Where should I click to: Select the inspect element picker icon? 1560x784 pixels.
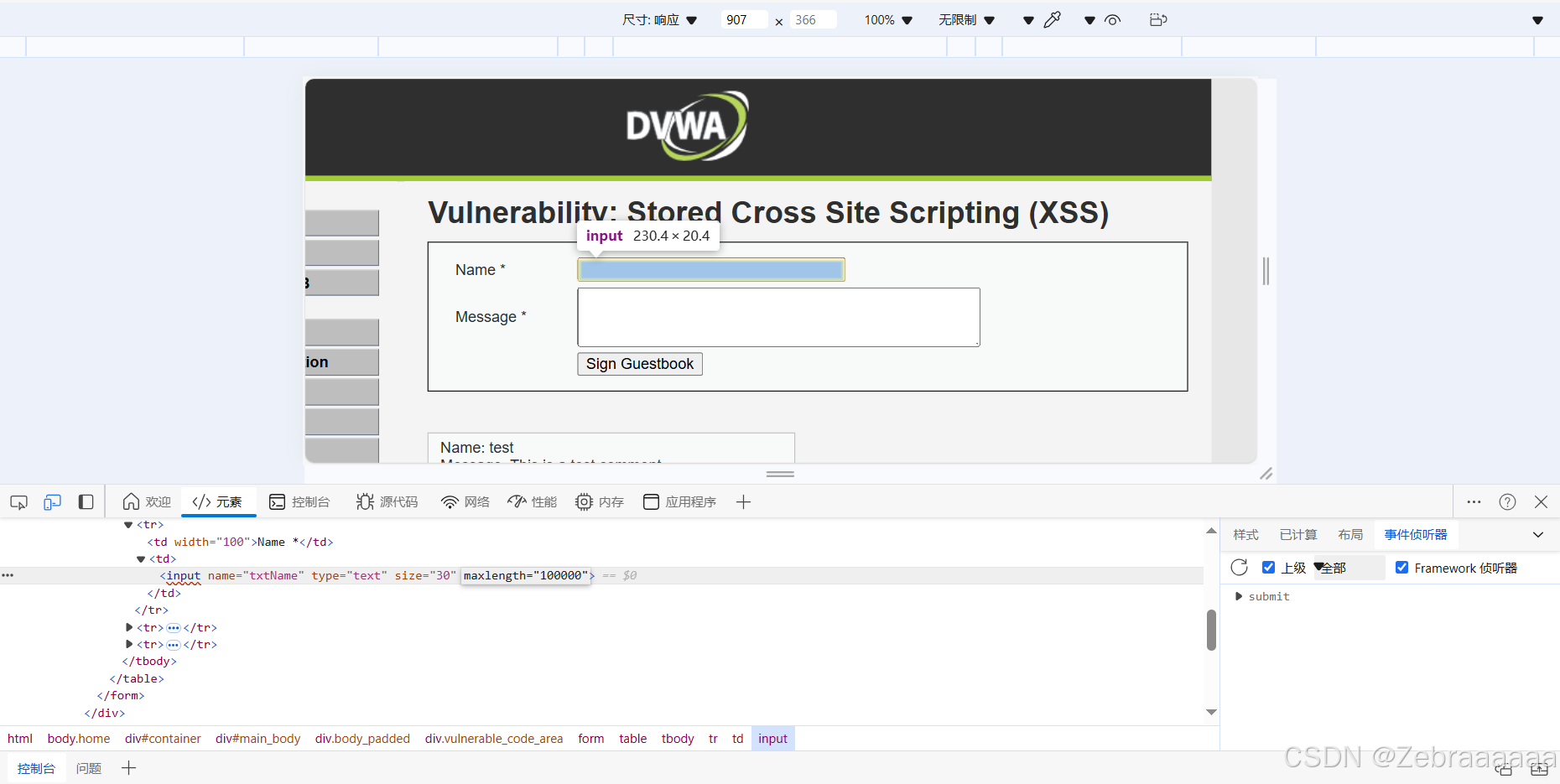click(x=18, y=501)
